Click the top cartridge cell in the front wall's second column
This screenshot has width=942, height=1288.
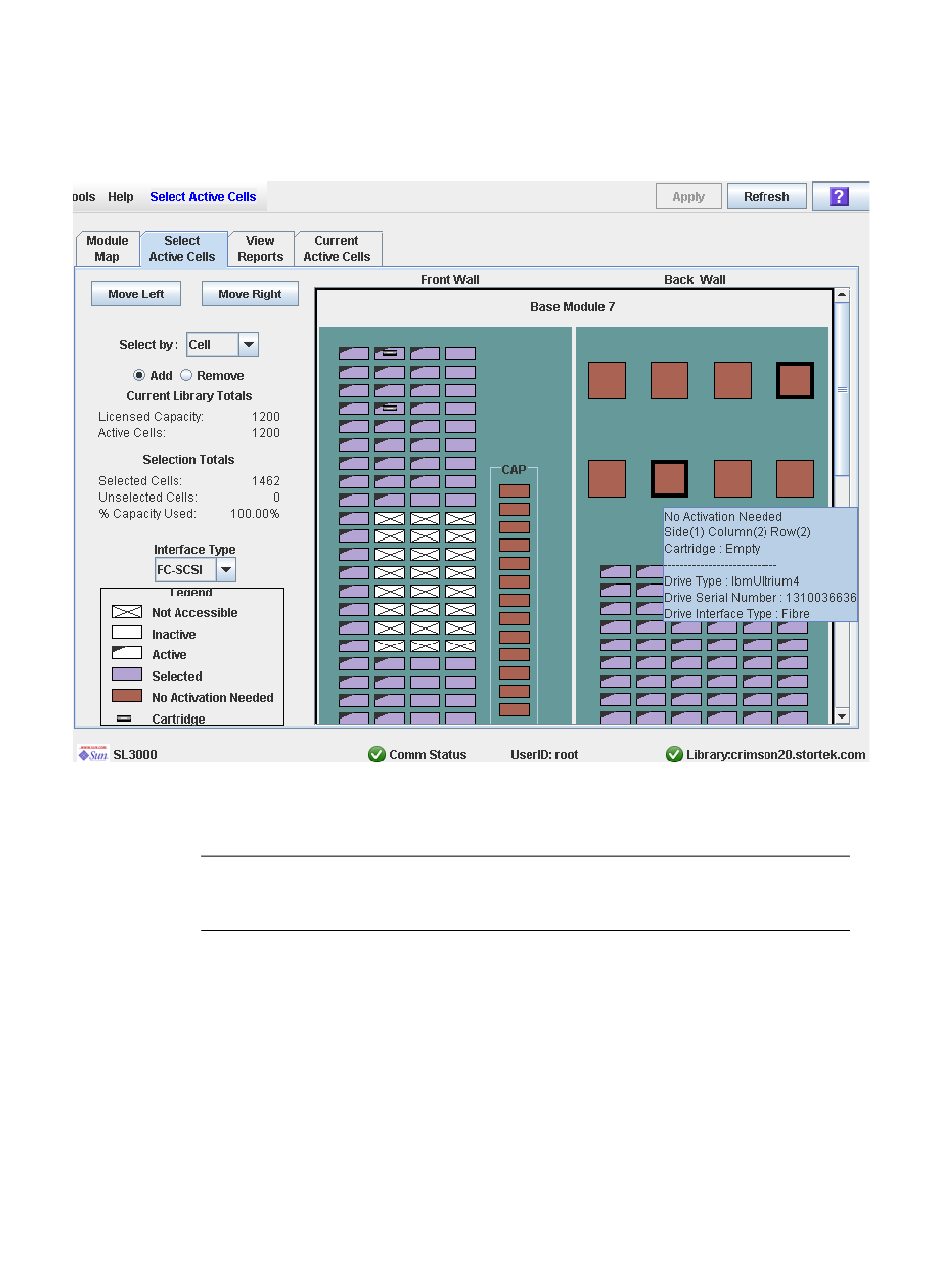pos(389,353)
